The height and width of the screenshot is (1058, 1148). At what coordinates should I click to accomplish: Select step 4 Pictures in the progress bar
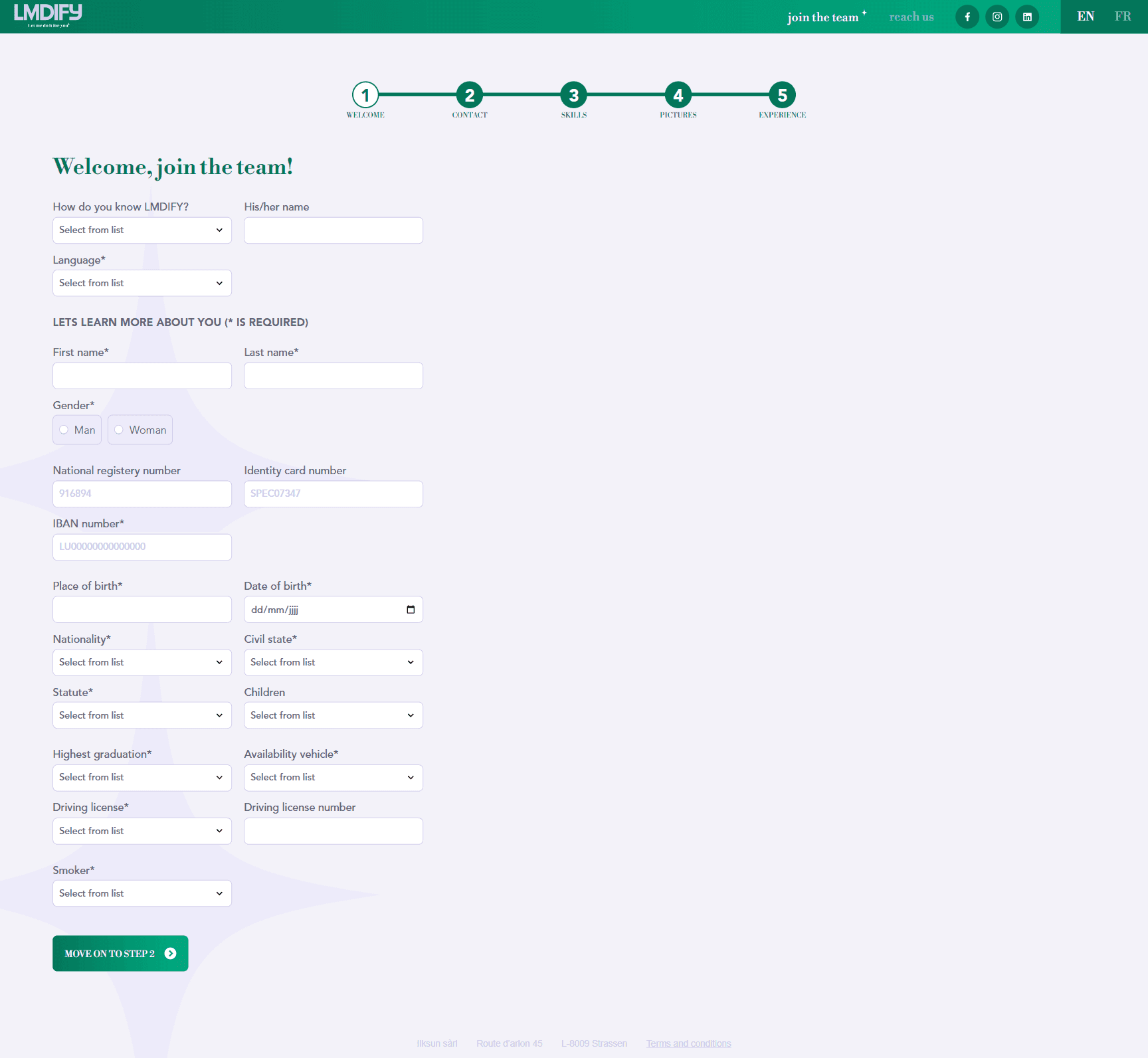[678, 95]
